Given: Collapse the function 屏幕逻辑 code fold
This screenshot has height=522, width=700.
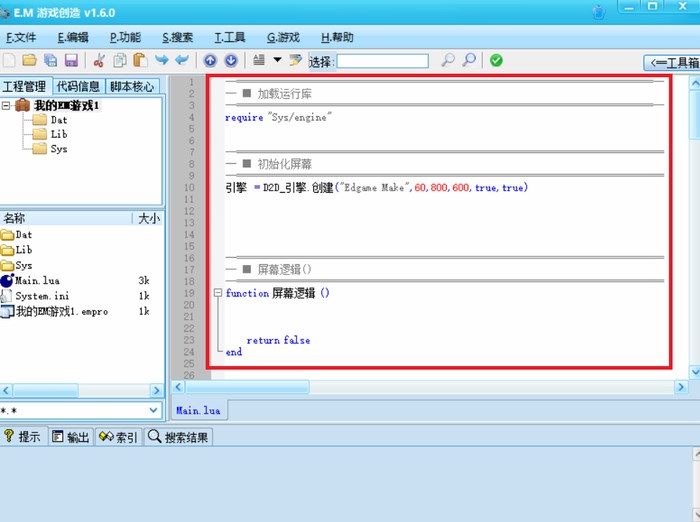Looking at the screenshot, I should 217,293.
